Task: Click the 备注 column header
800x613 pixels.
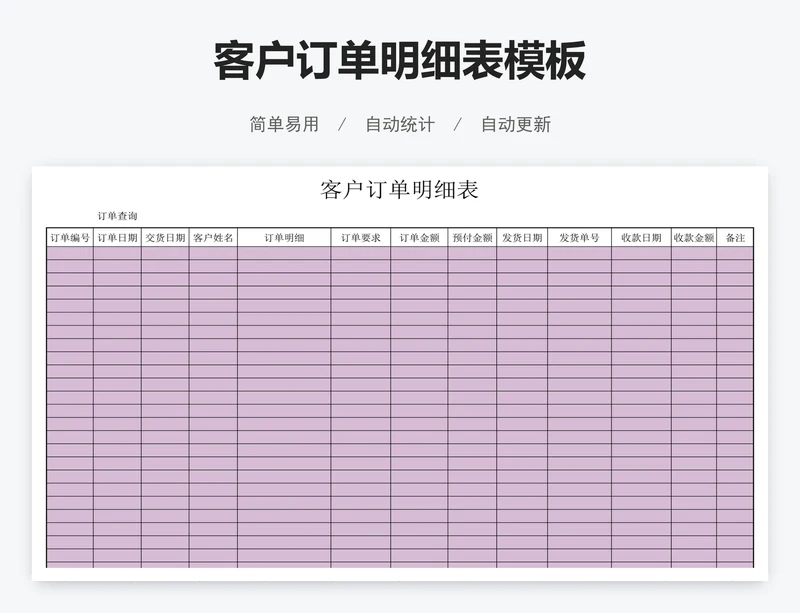Action: coord(735,237)
